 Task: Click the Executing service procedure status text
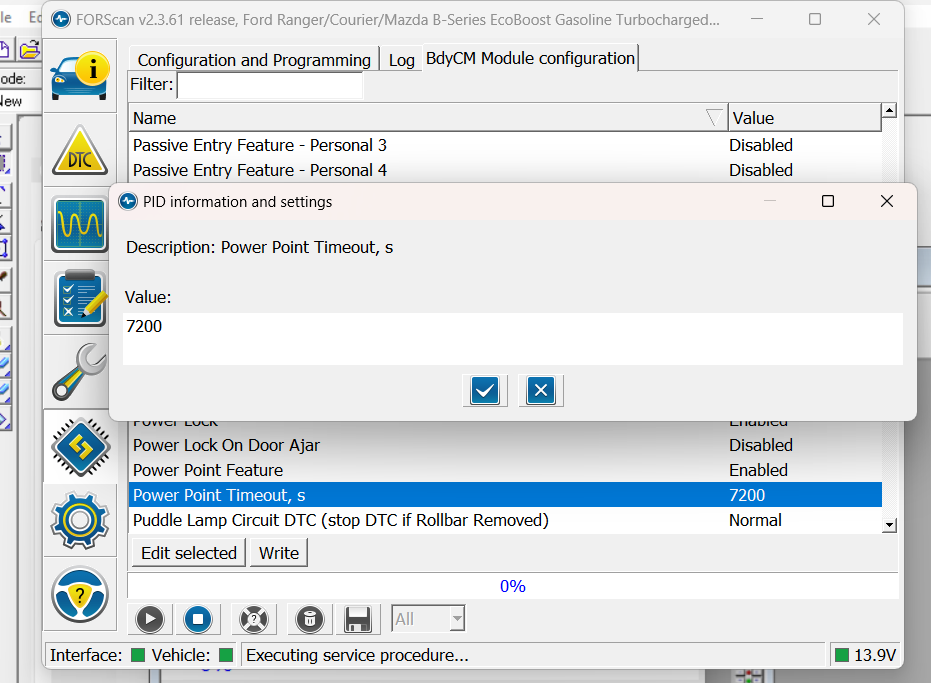pyautogui.click(x=357, y=655)
